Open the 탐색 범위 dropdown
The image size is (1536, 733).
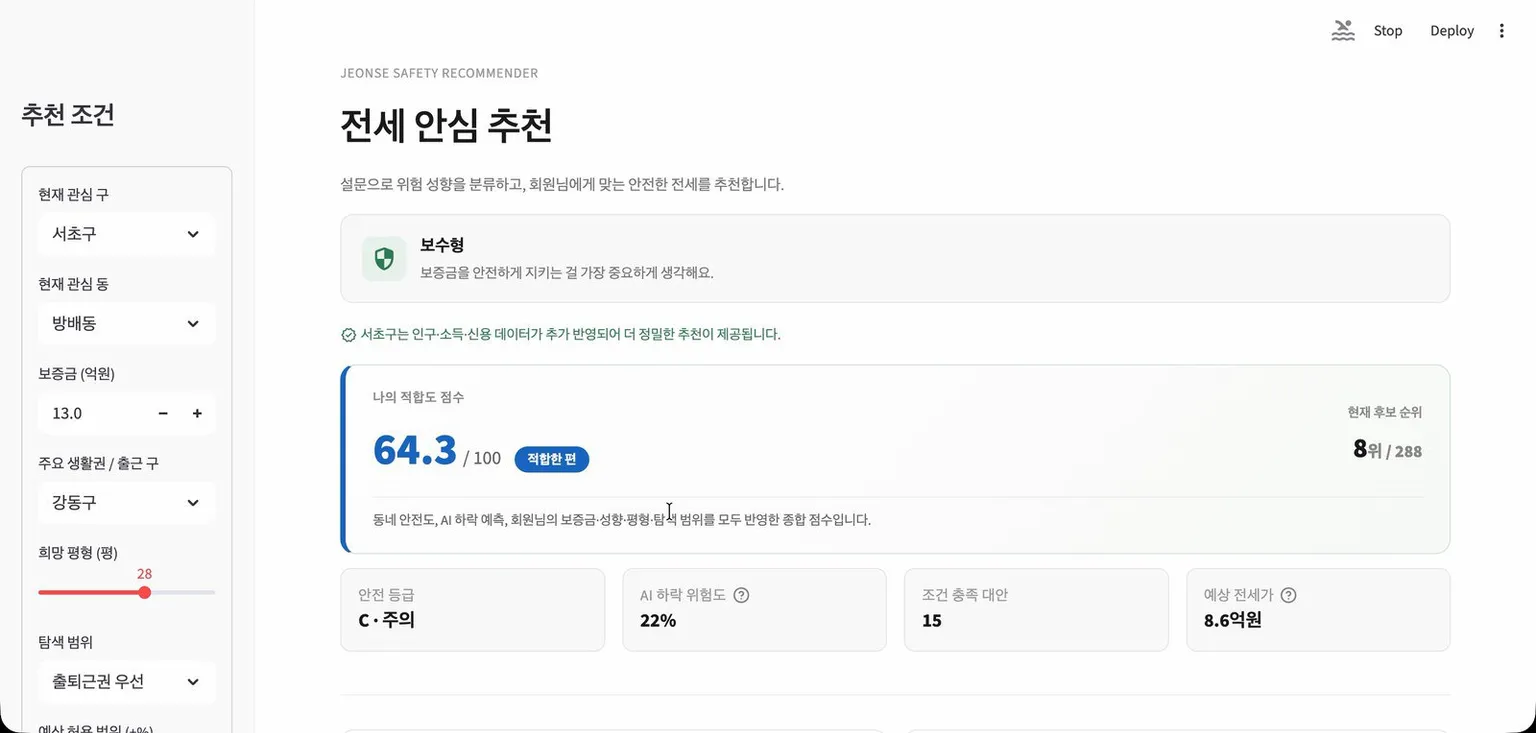coord(126,682)
